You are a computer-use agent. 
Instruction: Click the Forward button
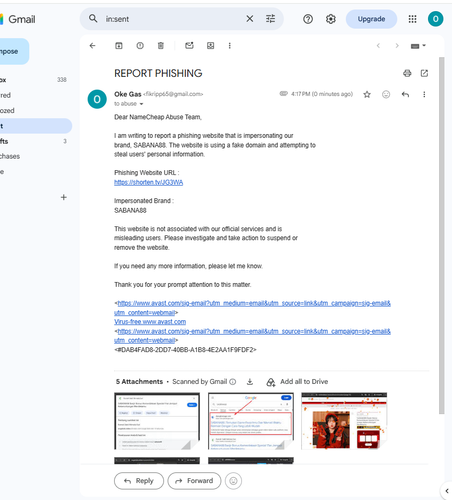[194, 481]
